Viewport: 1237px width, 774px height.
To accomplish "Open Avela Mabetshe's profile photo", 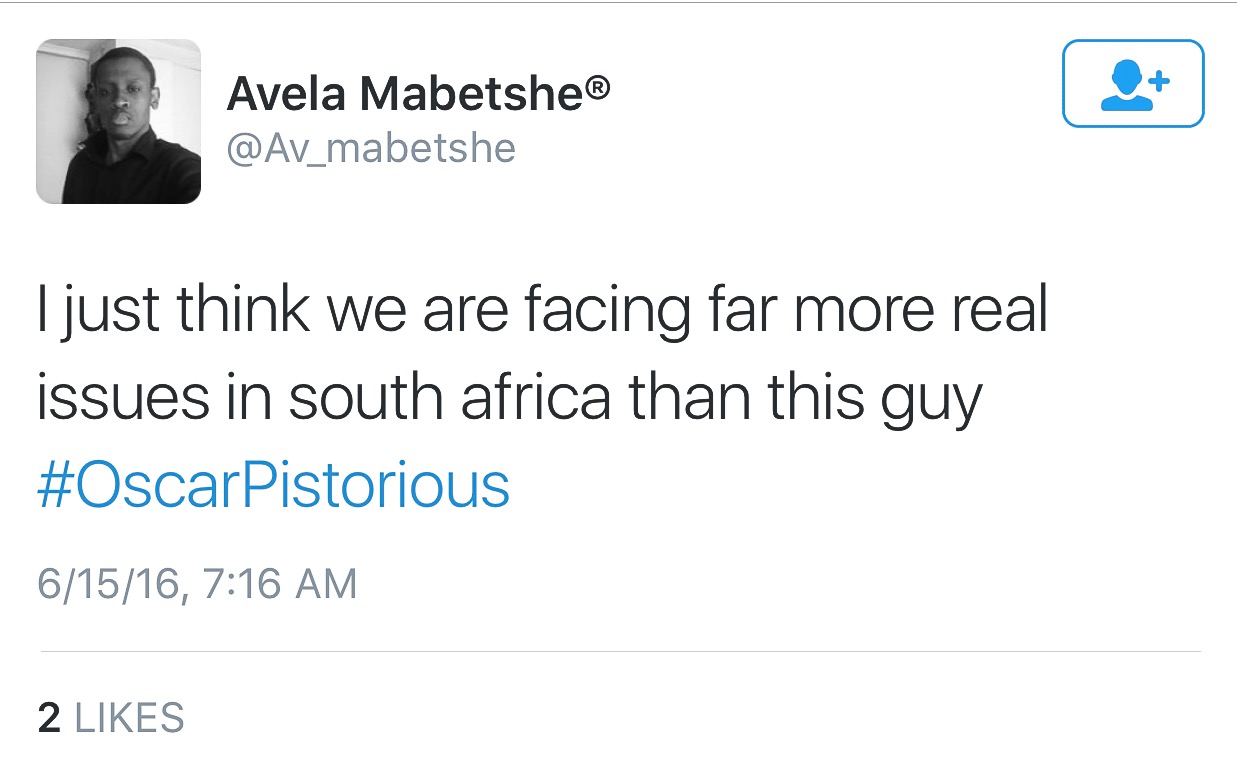I will pos(118,121).
